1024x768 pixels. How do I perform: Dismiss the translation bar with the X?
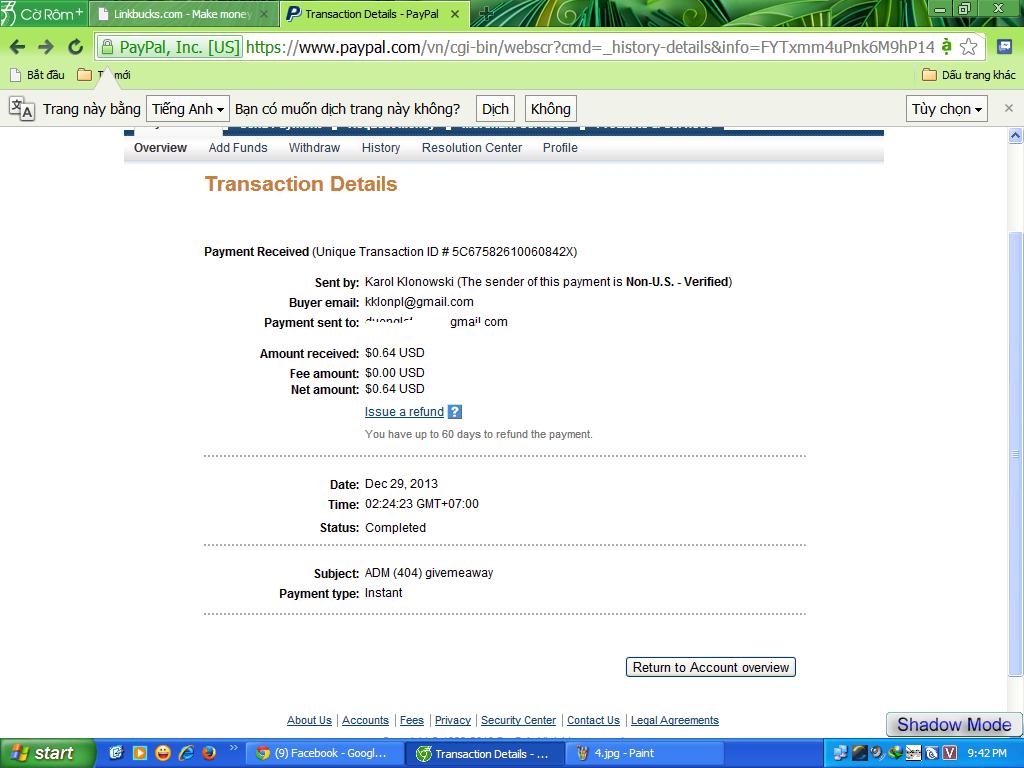(1008, 108)
